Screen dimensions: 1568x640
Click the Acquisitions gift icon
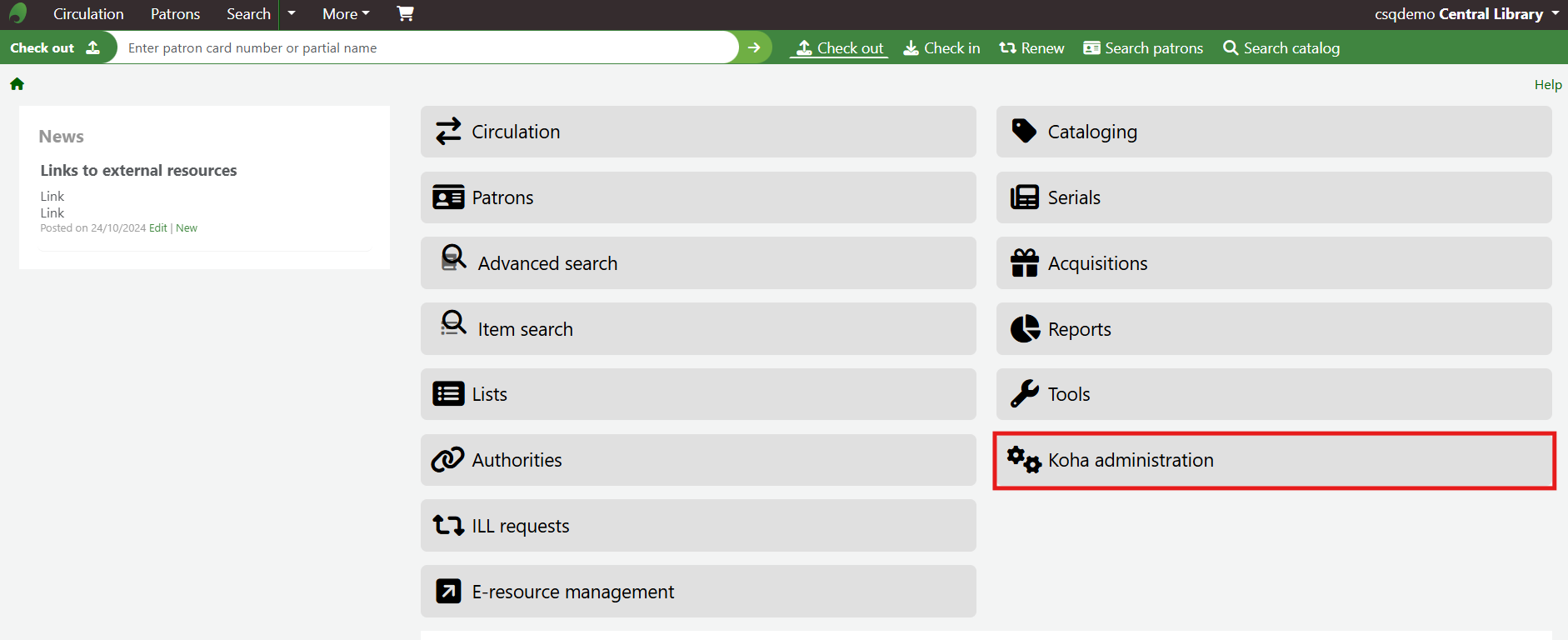pos(1025,263)
